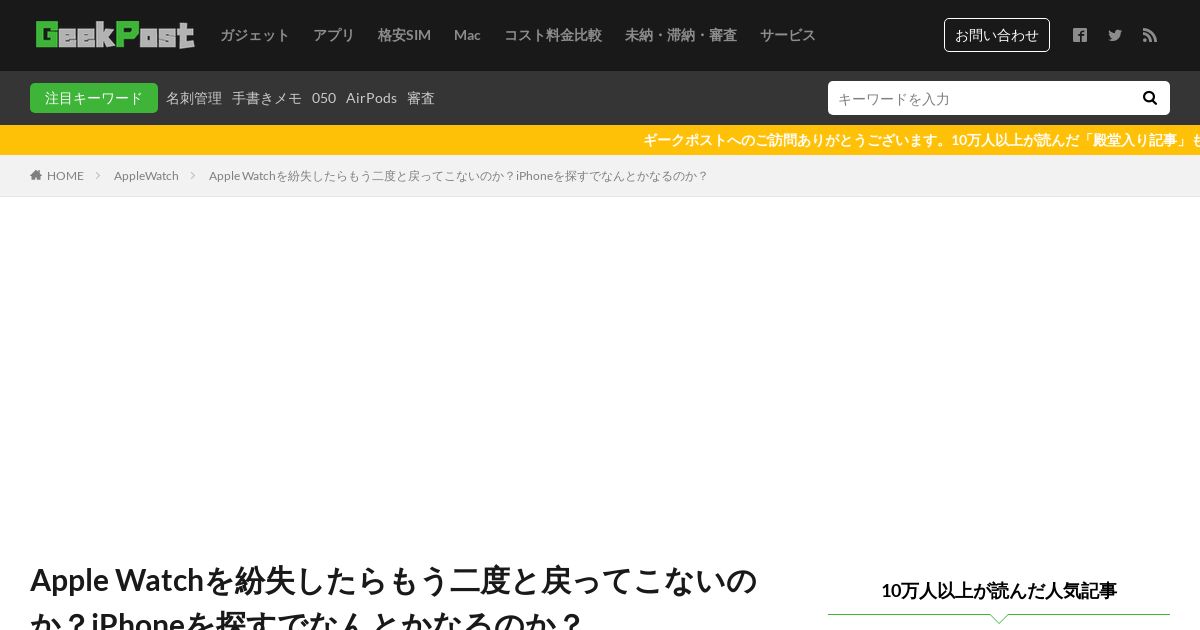Image resolution: width=1200 pixels, height=630 pixels.
Task: Click the お問い合わせ button
Action: 997,35
